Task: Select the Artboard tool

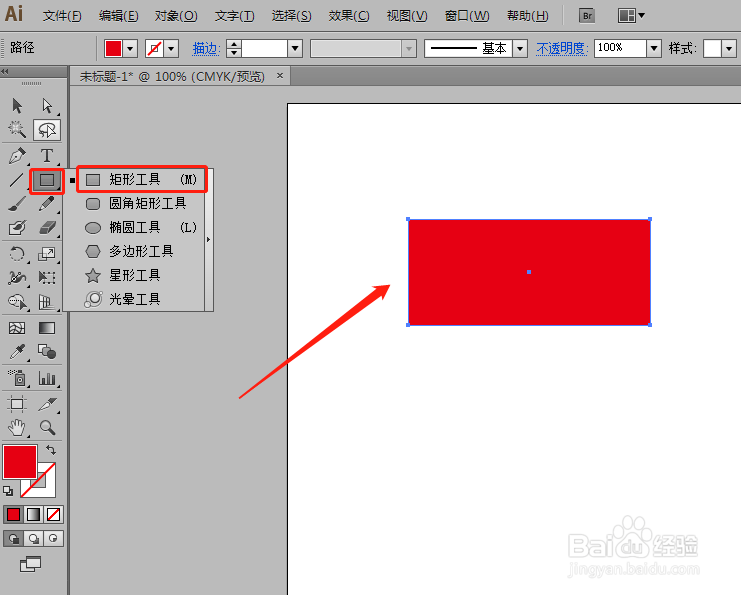Action: [x=17, y=404]
